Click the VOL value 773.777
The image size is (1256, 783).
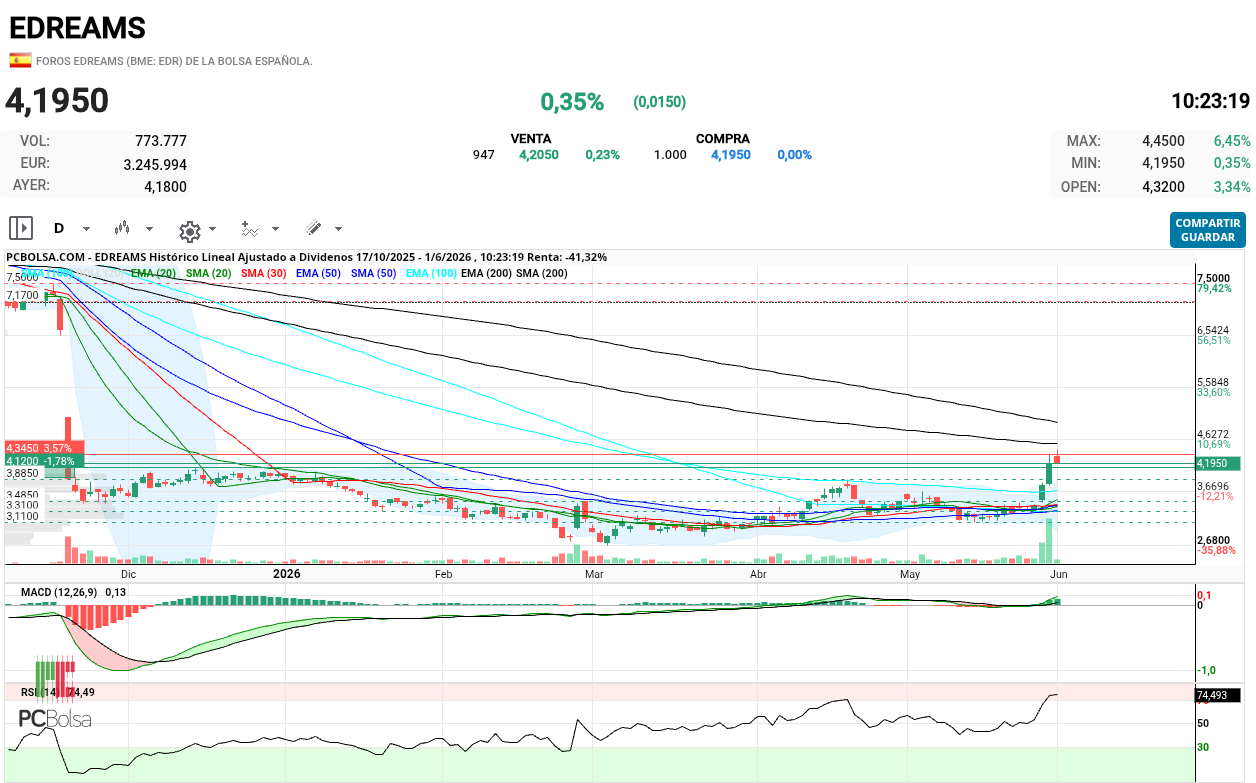click(x=161, y=141)
